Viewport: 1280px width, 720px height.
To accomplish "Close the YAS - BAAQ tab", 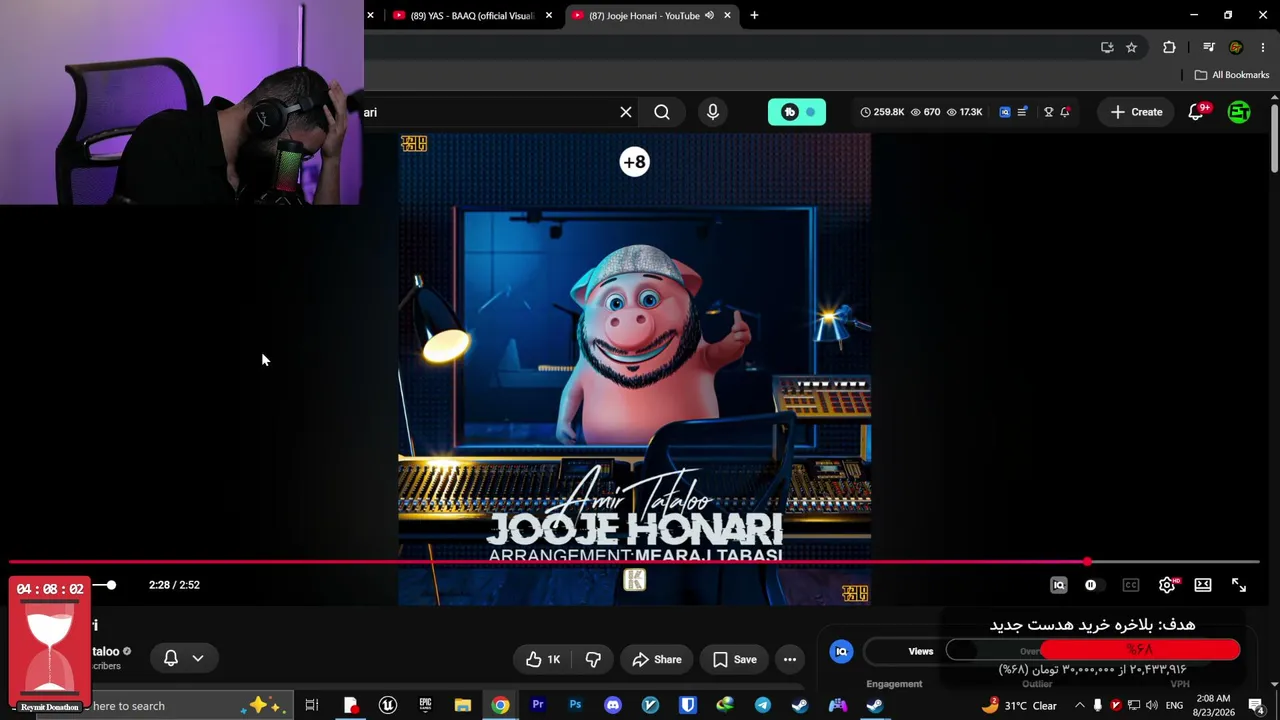I will point(549,15).
